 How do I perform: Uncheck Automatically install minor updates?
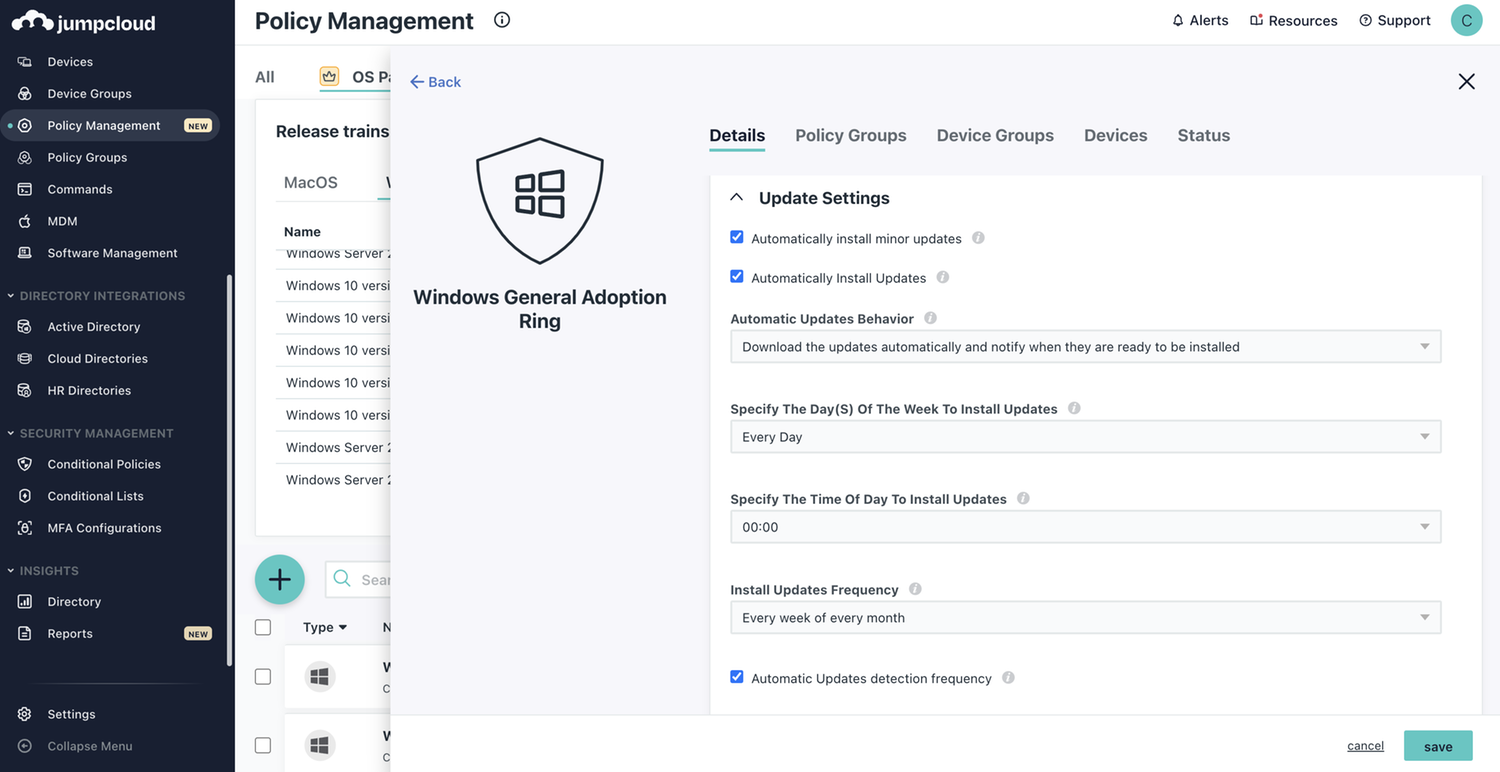[x=737, y=238]
